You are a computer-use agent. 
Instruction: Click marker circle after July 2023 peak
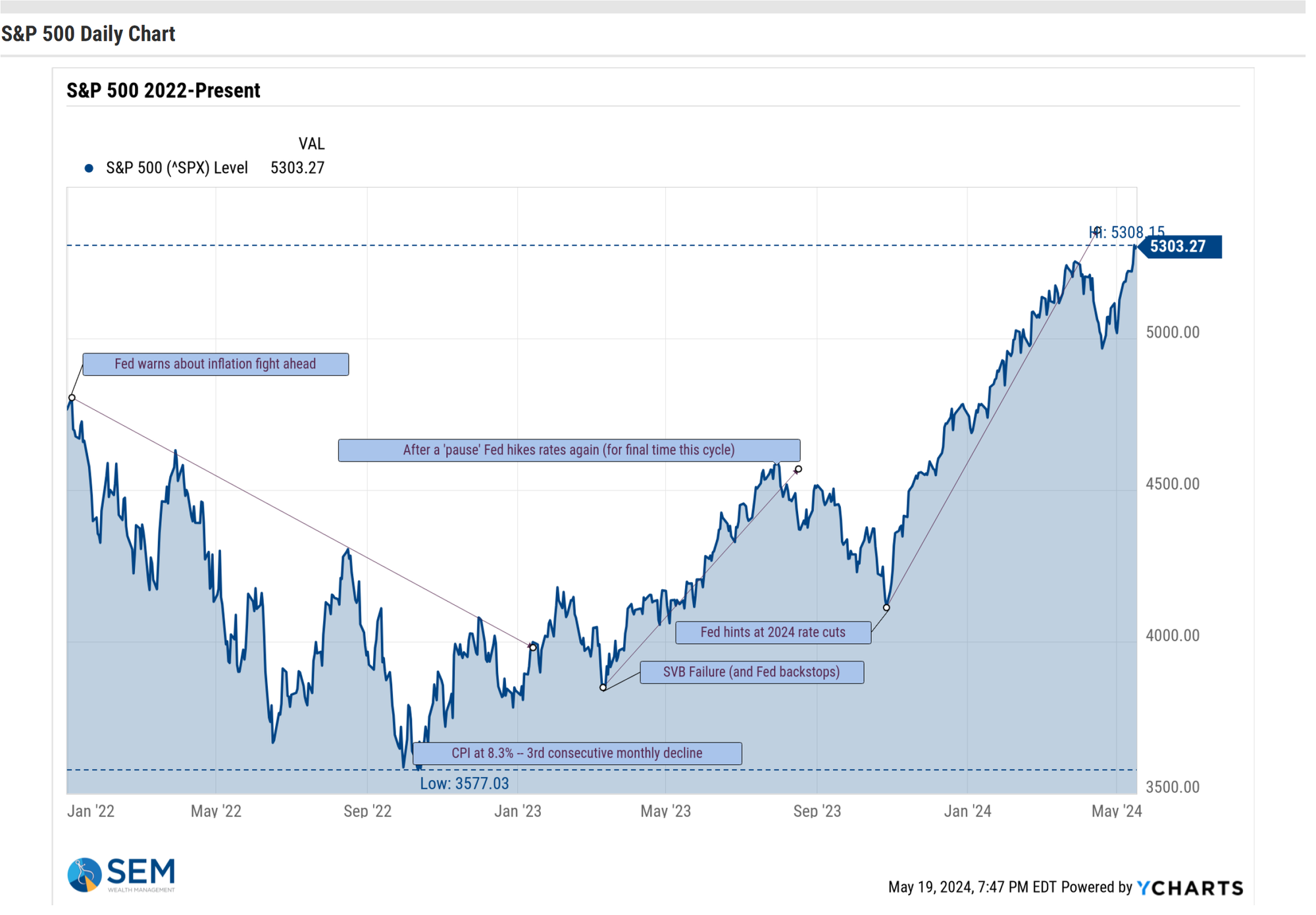coord(798,469)
